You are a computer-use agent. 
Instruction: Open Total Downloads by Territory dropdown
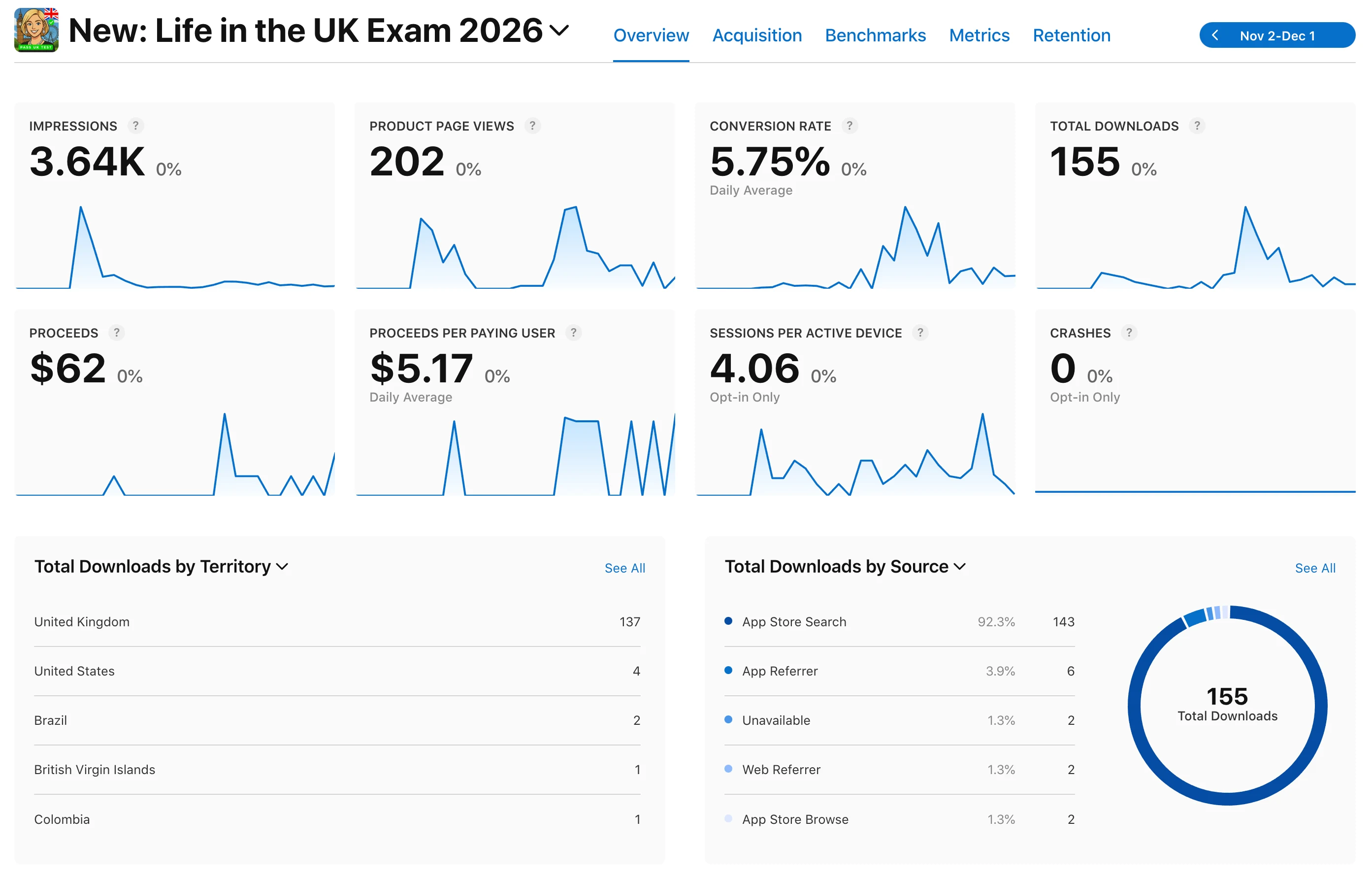282,566
